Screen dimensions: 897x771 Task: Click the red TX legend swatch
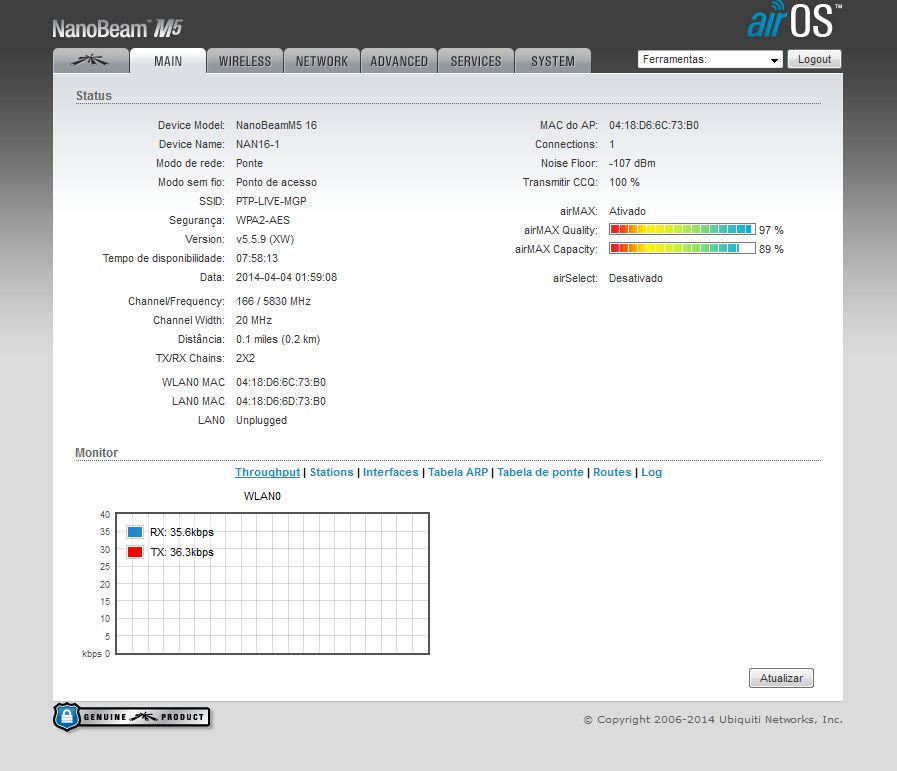click(135, 552)
